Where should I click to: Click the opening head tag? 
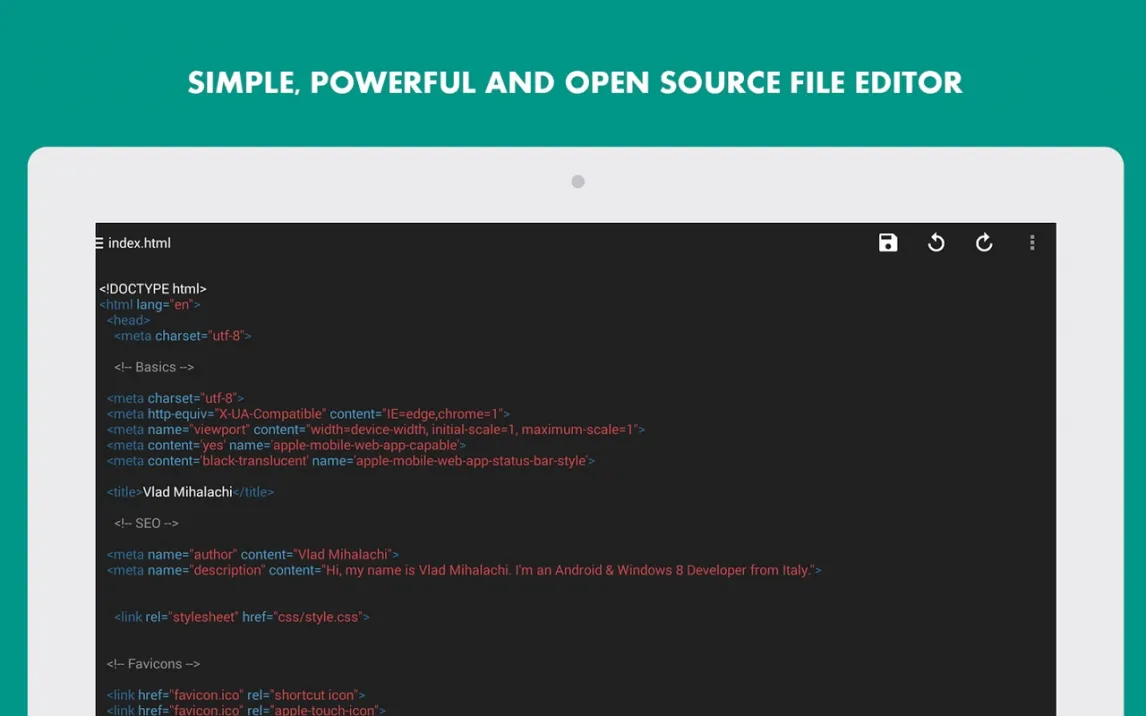[x=129, y=321]
